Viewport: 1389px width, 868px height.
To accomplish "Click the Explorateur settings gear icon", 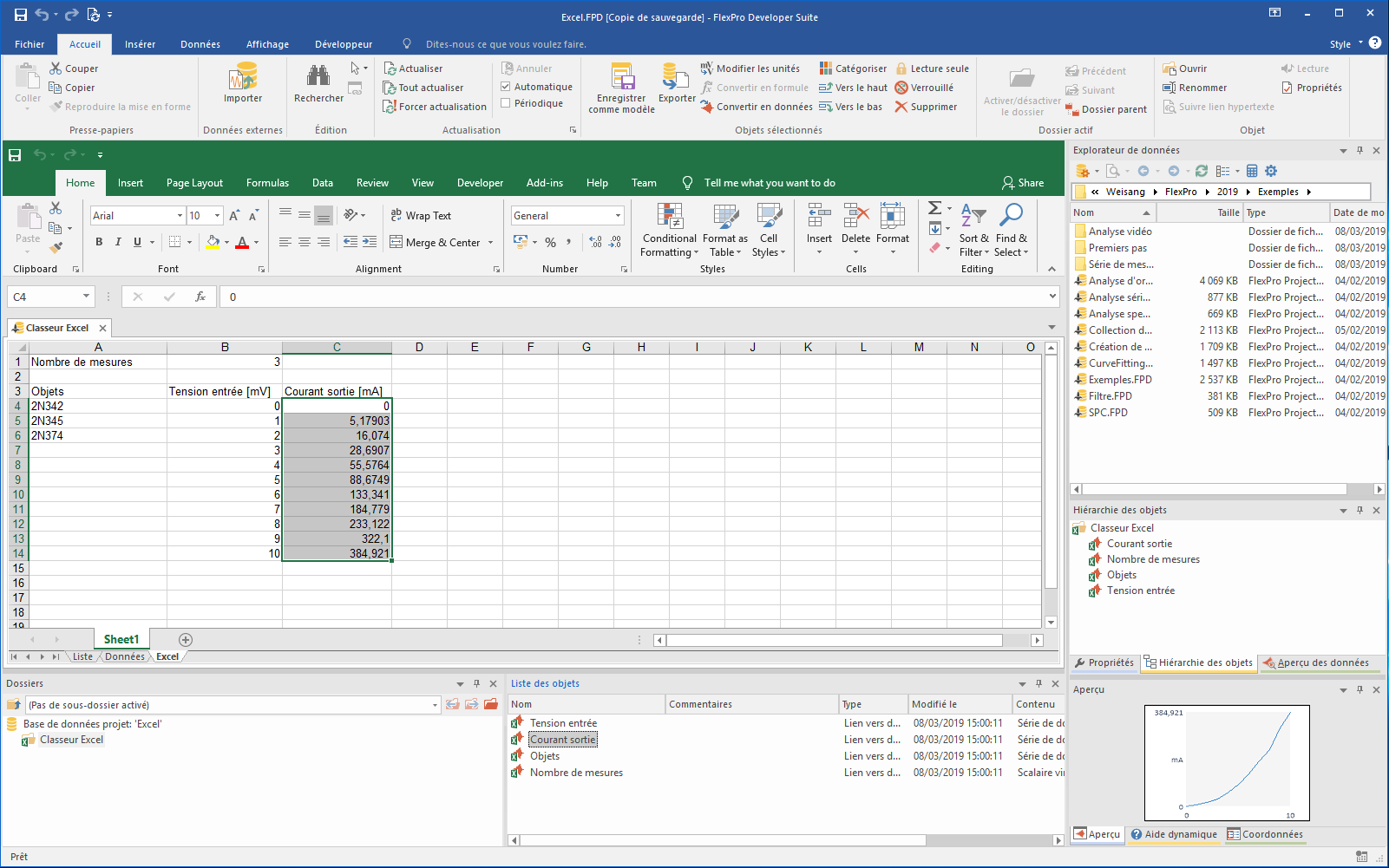I will point(1271,171).
